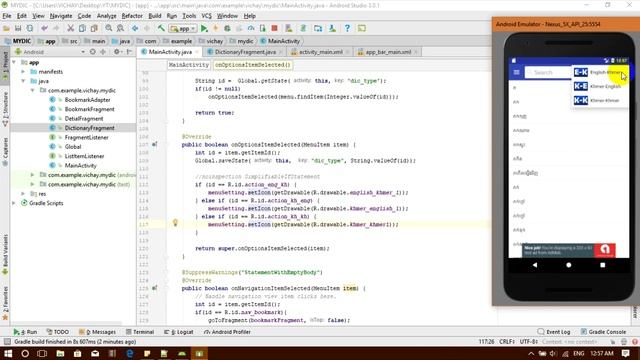The width and height of the screenshot is (640, 360).
Task: Open the app run configuration dropdown
Action: [183, 29]
